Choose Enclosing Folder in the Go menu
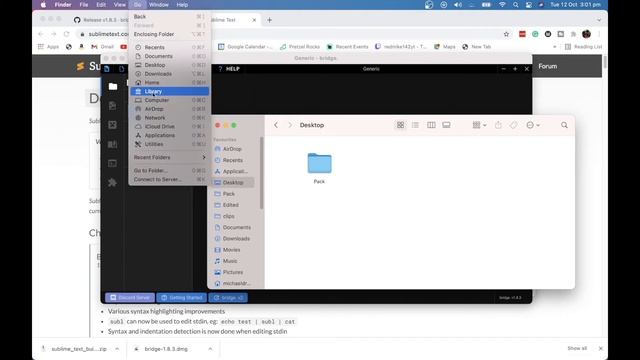 pyautogui.click(x=169, y=34)
